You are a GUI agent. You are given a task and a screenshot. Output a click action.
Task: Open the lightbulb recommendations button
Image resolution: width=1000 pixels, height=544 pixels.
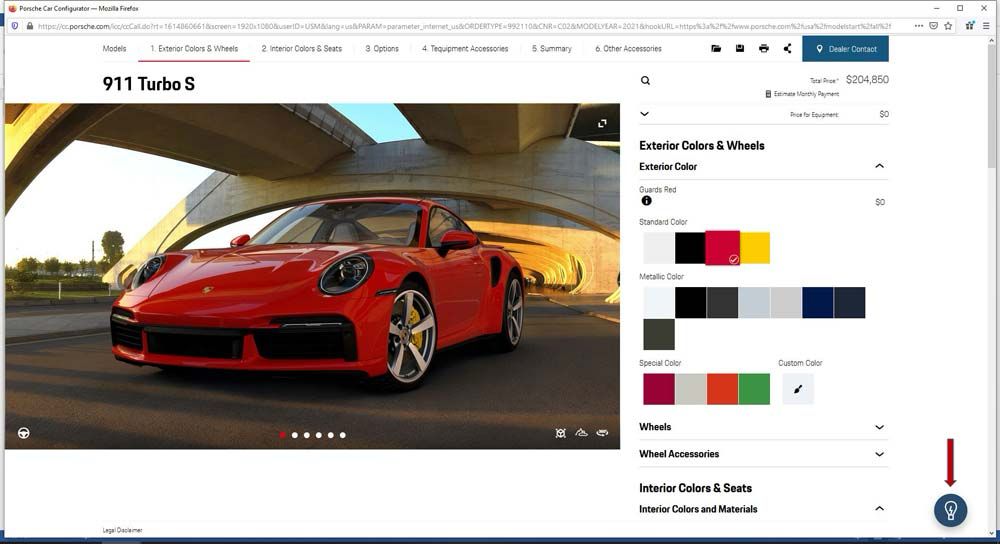coord(950,510)
